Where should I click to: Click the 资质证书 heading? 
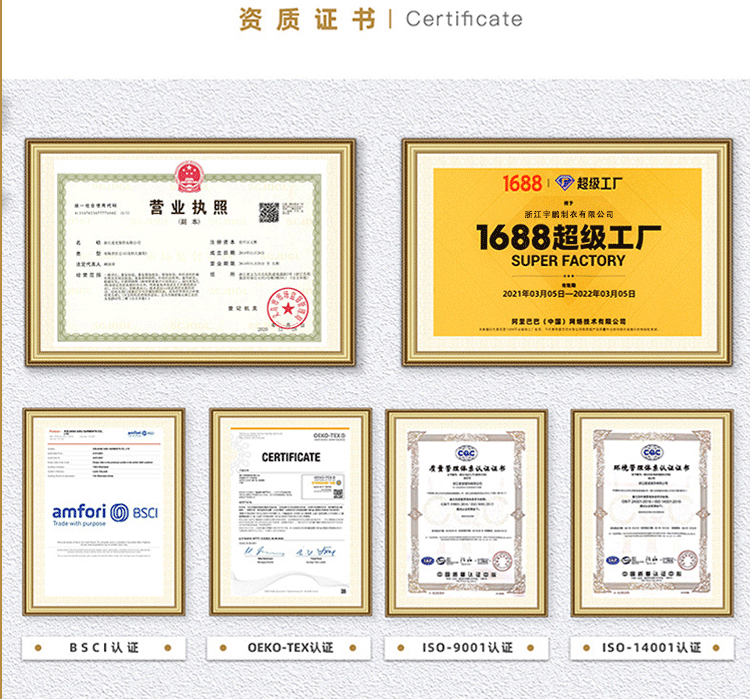click(307, 20)
